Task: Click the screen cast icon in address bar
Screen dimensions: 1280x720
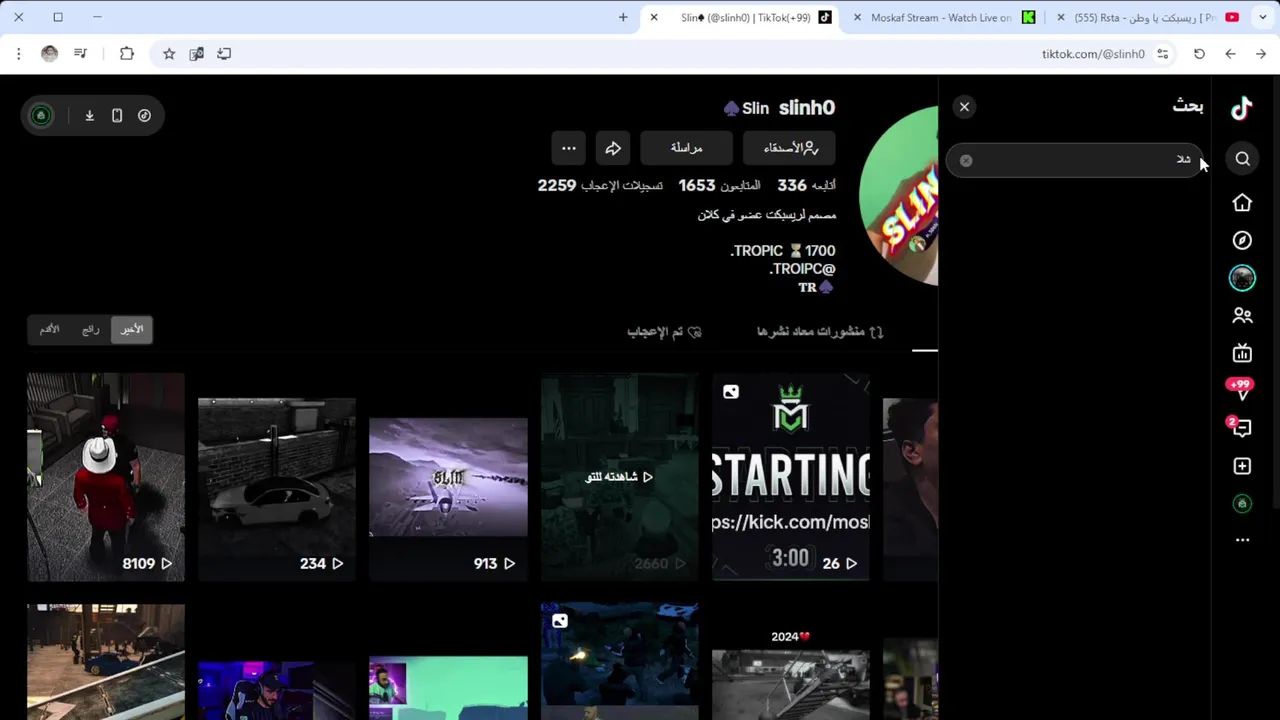Action: click(x=224, y=54)
